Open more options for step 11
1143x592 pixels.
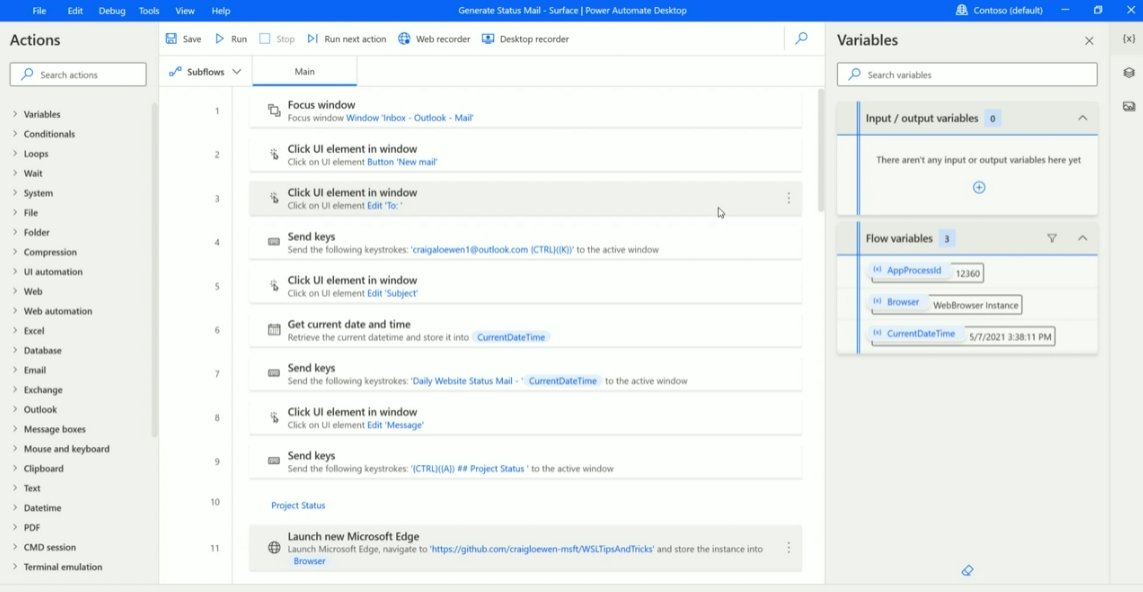click(x=788, y=548)
